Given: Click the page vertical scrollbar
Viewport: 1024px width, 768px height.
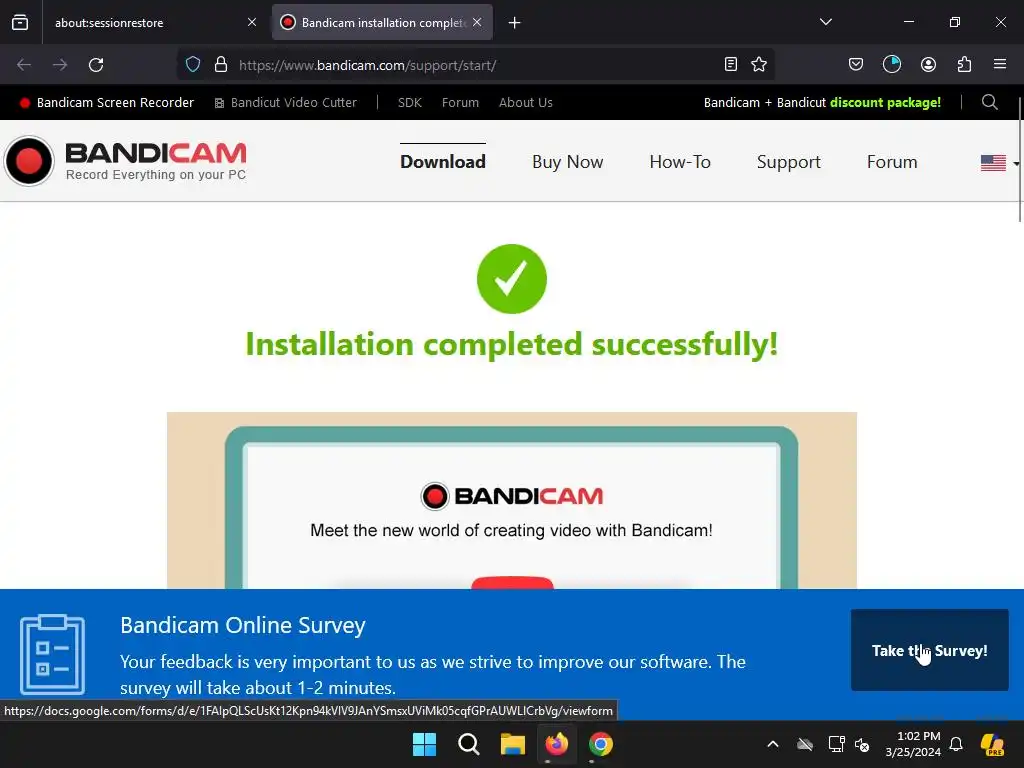Looking at the screenshot, I should 1019,159.
